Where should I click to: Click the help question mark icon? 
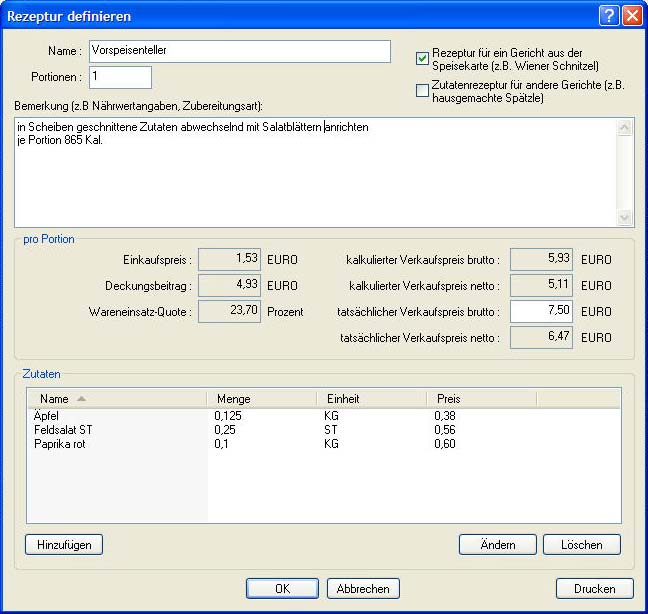tap(609, 16)
